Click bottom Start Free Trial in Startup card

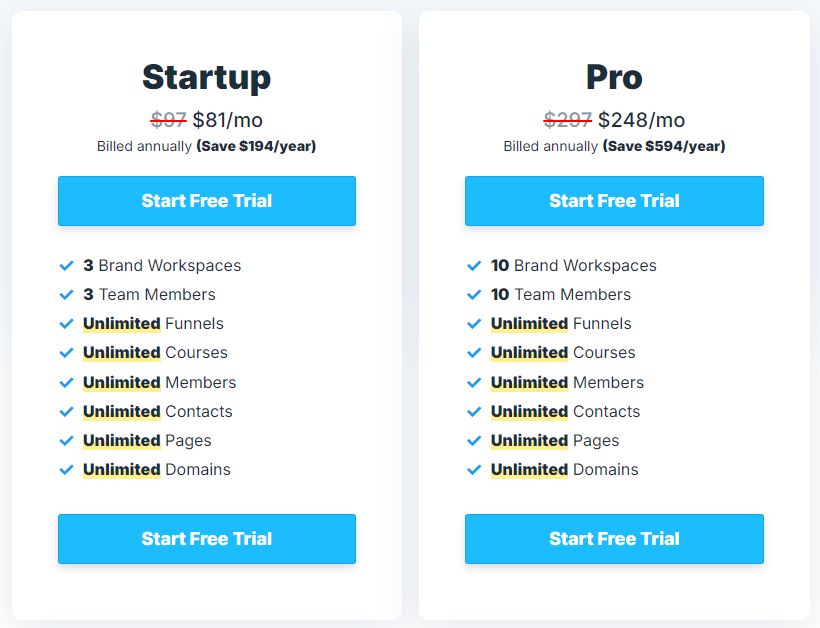click(207, 539)
